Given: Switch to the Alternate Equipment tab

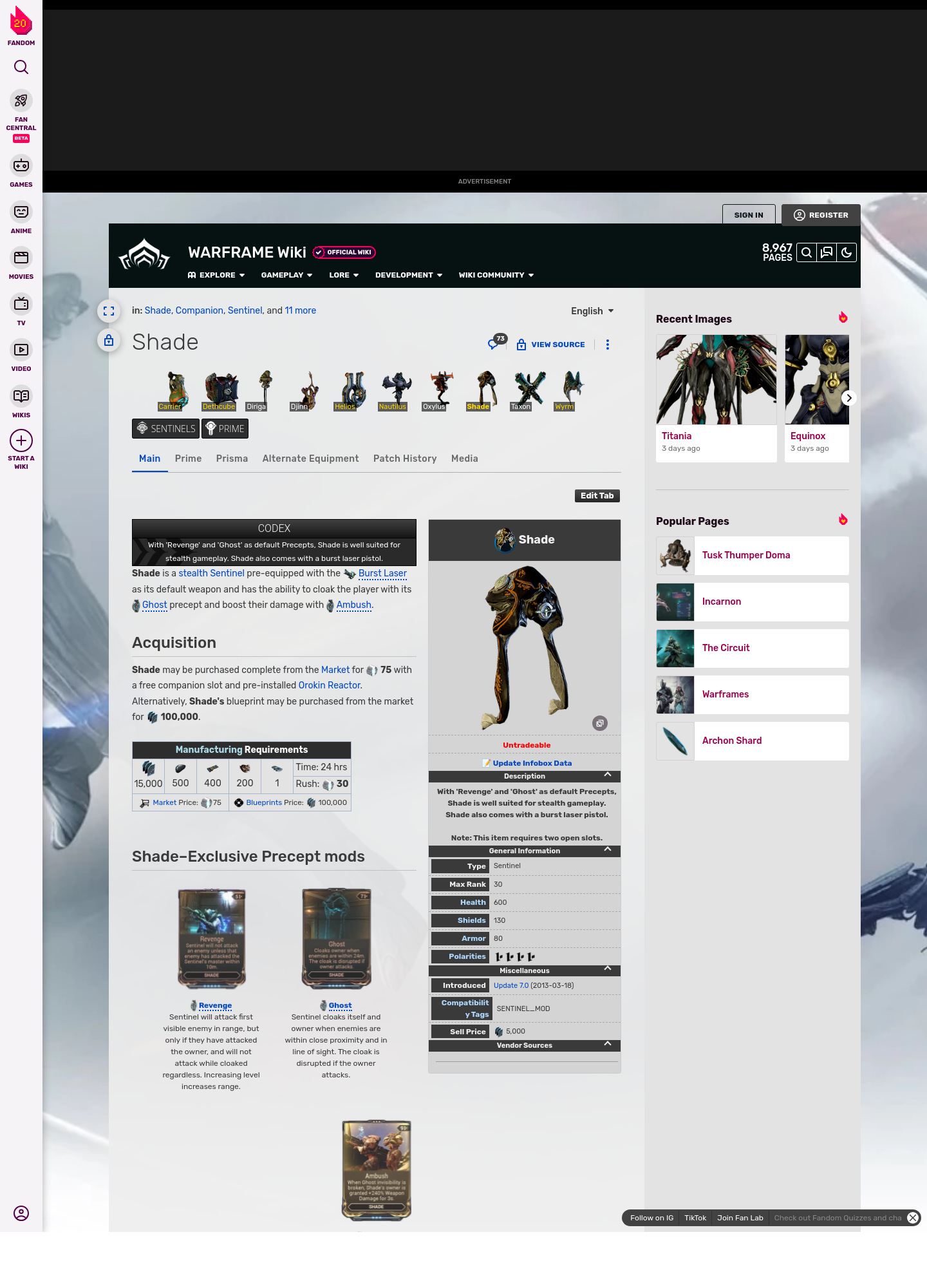Looking at the screenshot, I should [310, 459].
